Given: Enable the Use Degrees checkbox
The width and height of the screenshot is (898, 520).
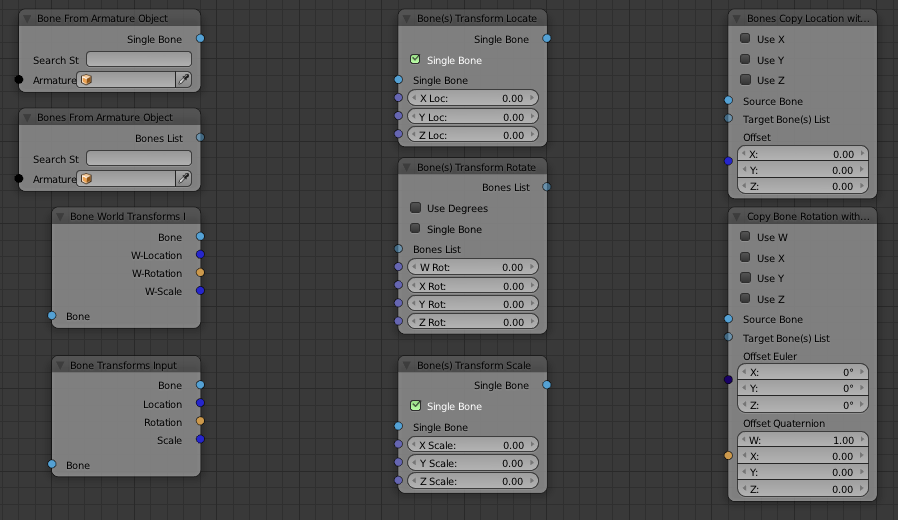Looking at the screenshot, I should click(x=416, y=208).
